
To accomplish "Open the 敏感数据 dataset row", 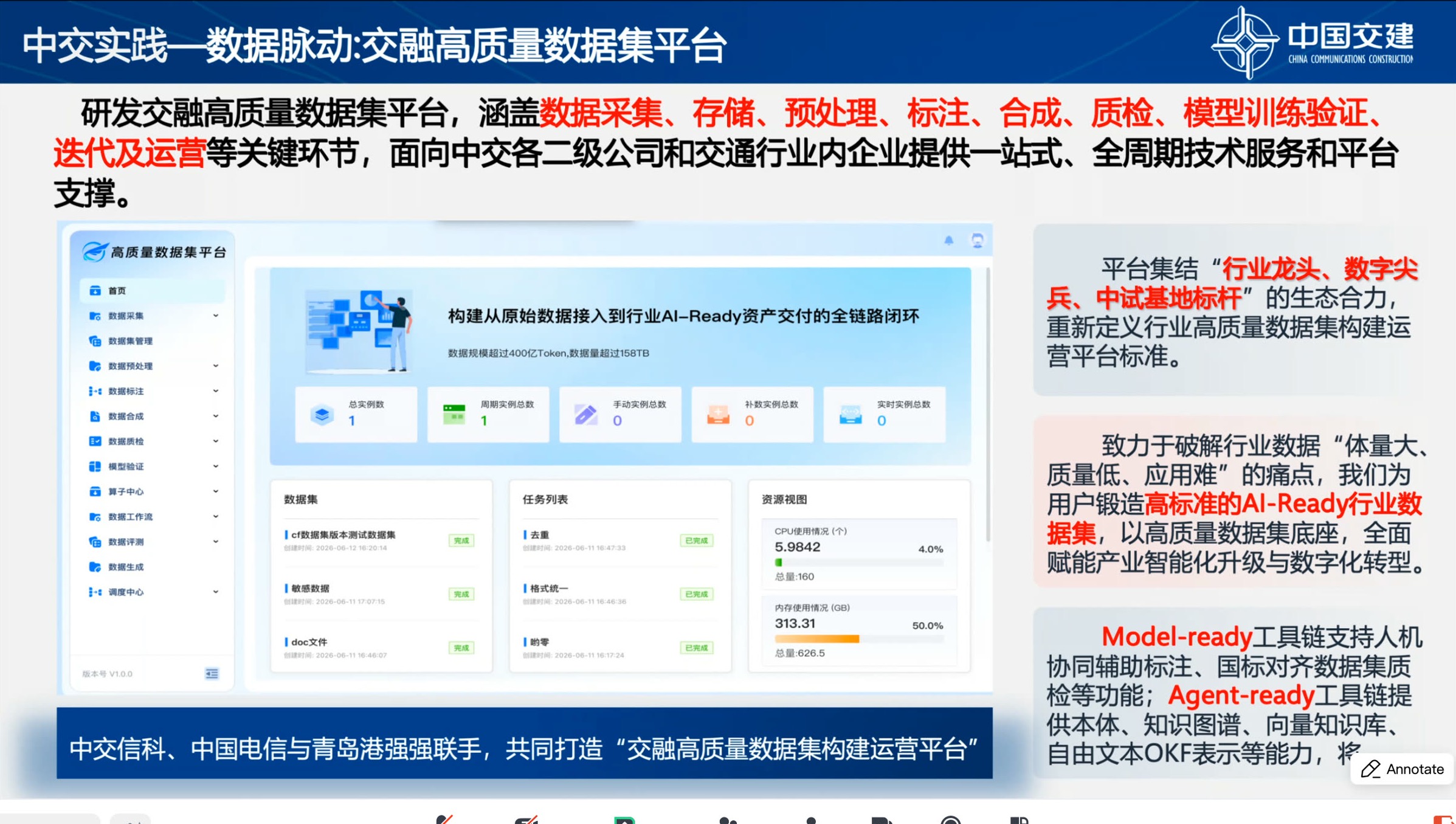I will tap(381, 594).
